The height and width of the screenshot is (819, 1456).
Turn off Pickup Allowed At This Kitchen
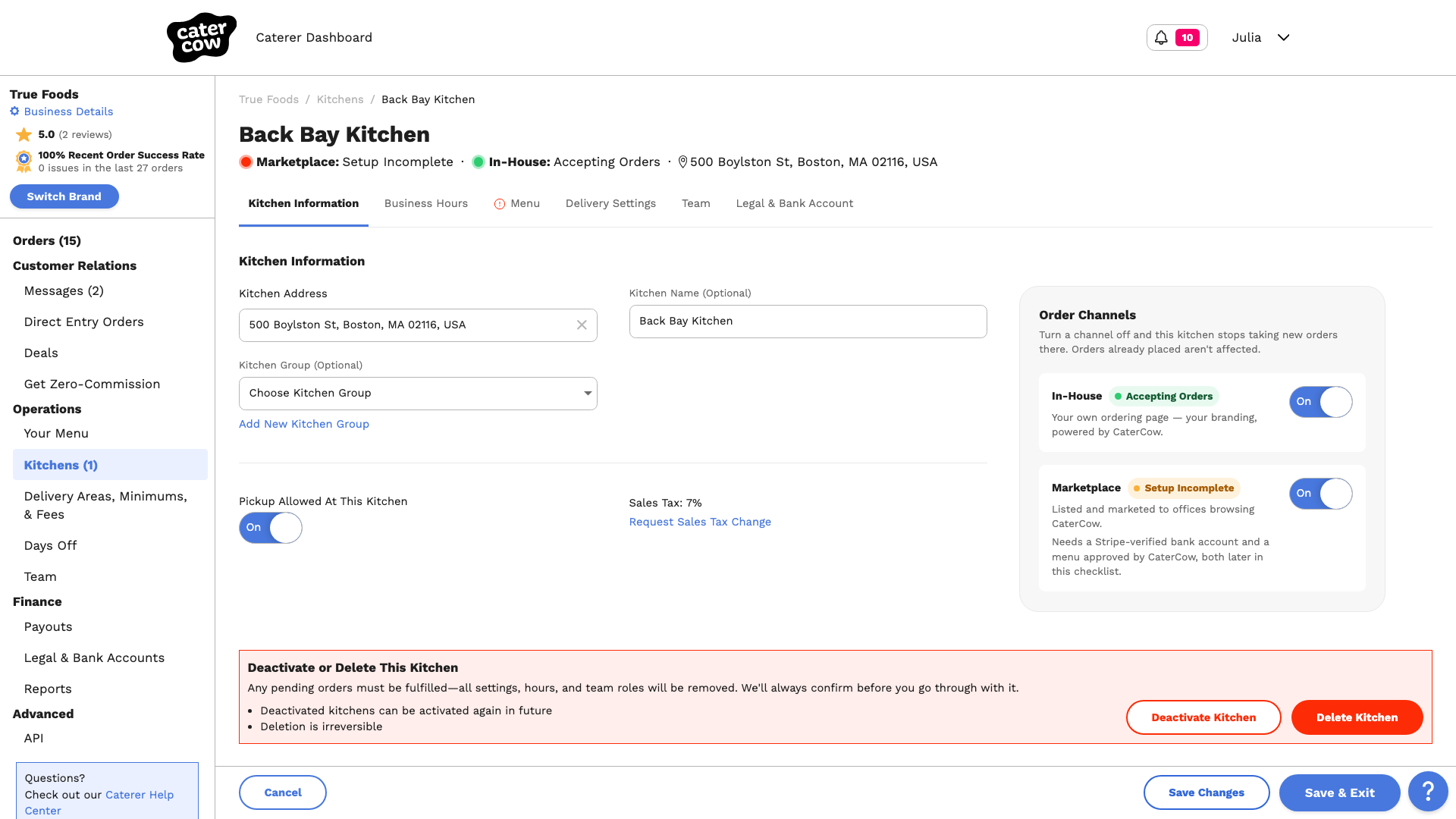271,528
